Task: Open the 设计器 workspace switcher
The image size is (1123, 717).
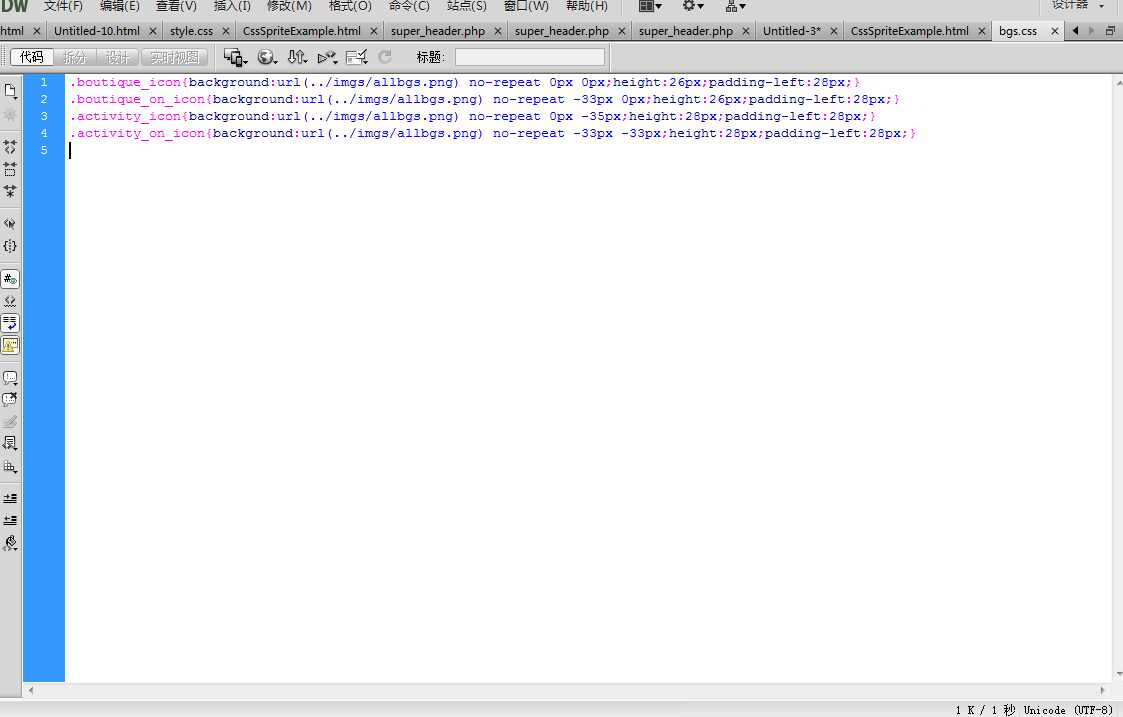Action: tap(1077, 5)
